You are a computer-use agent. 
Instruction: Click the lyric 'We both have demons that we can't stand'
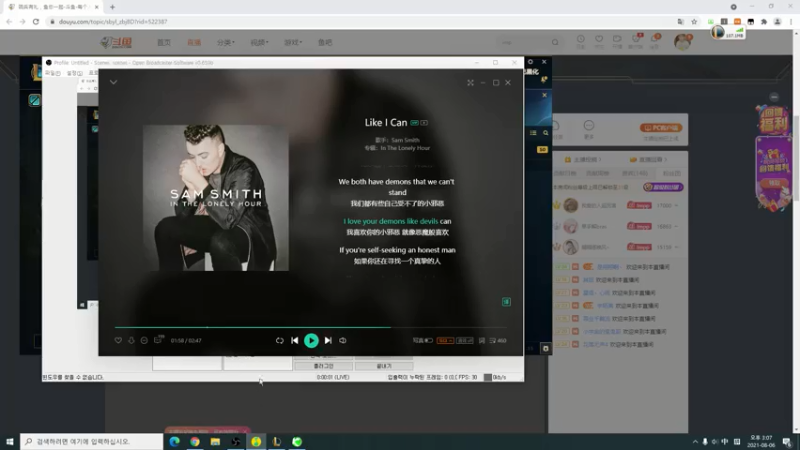pos(396,187)
